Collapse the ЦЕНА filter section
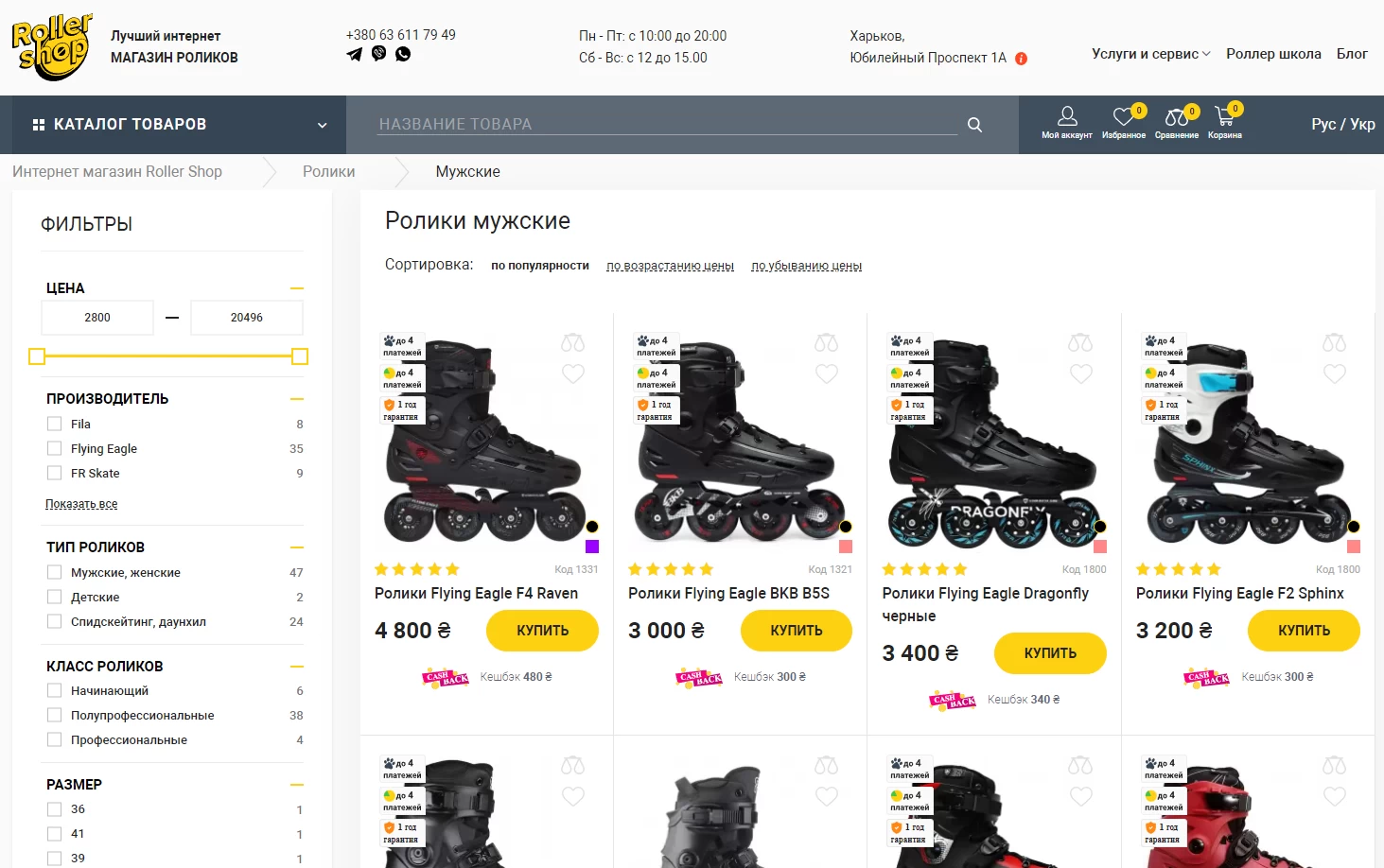Image resolution: width=1384 pixels, height=868 pixels. 297,288
